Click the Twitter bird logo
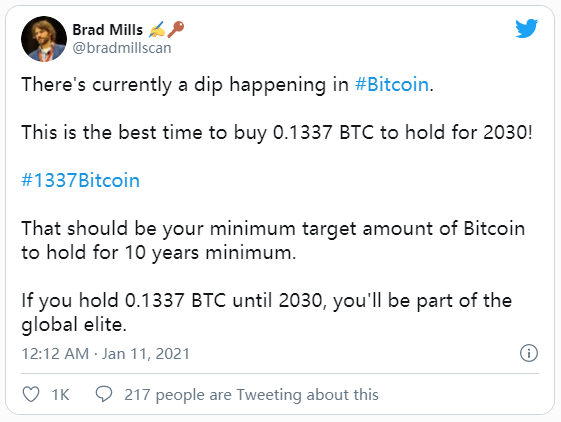Viewport: 561px width, 422px height. coord(526,28)
